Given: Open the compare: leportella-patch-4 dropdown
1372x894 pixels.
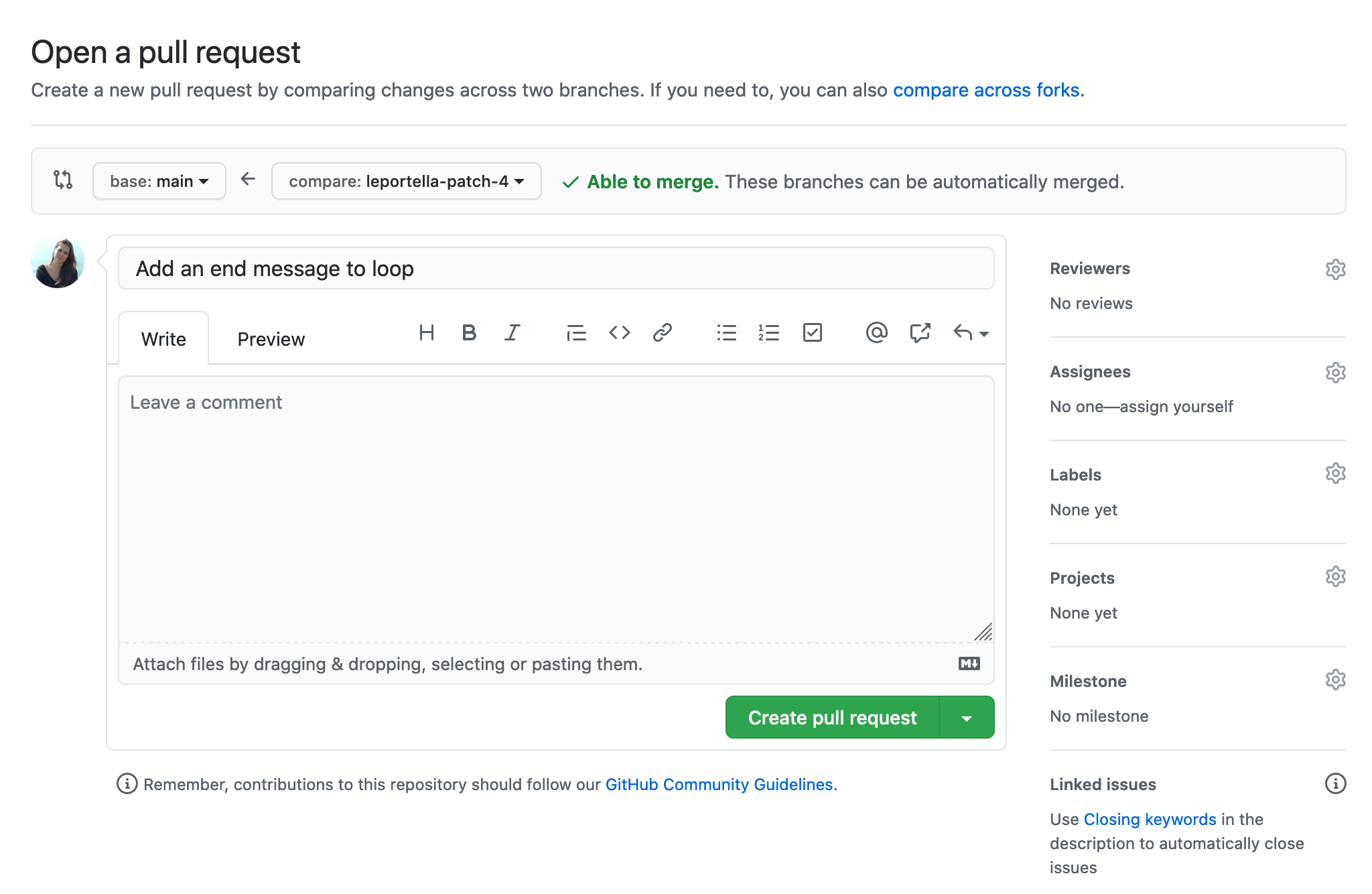Looking at the screenshot, I should pos(406,181).
